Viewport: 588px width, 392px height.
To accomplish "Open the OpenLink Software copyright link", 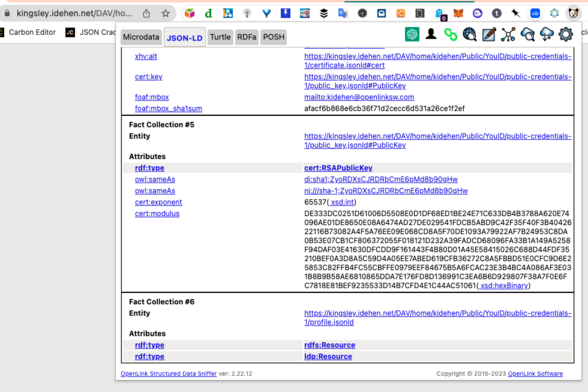I will [535, 374].
